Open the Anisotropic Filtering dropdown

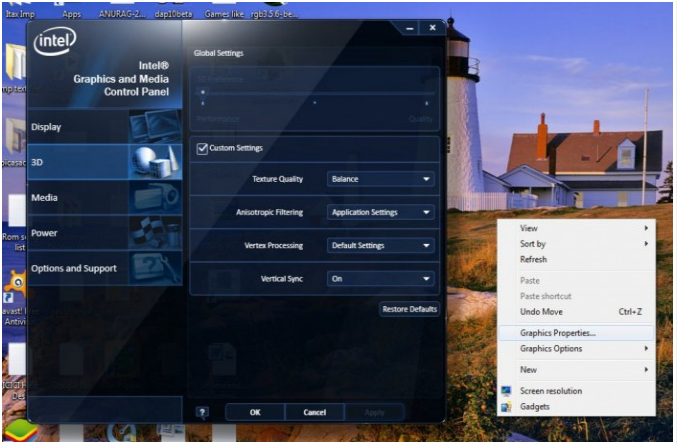(x=381, y=212)
